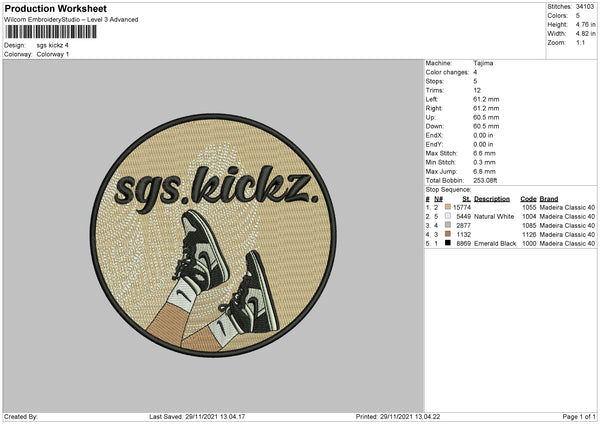Click the barcode under the worksheet title

(51, 32)
